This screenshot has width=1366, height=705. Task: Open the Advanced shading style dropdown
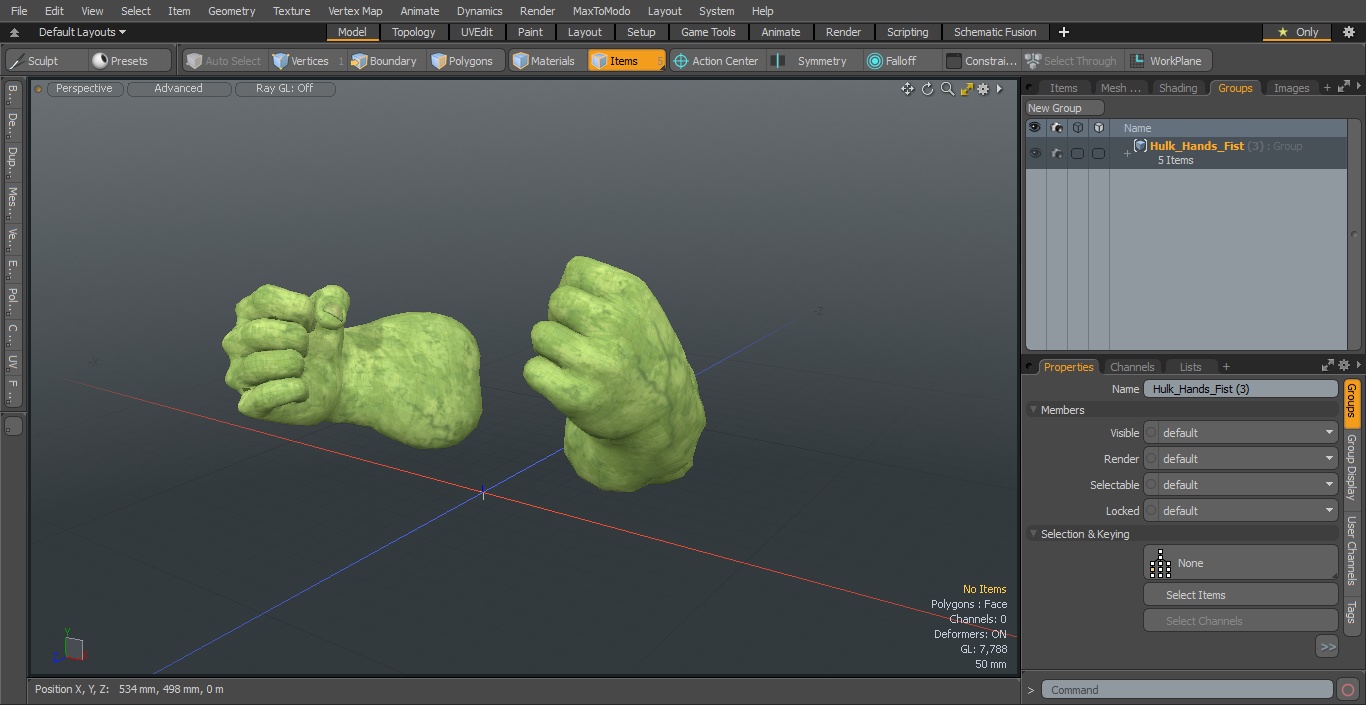pyautogui.click(x=178, y=89)
